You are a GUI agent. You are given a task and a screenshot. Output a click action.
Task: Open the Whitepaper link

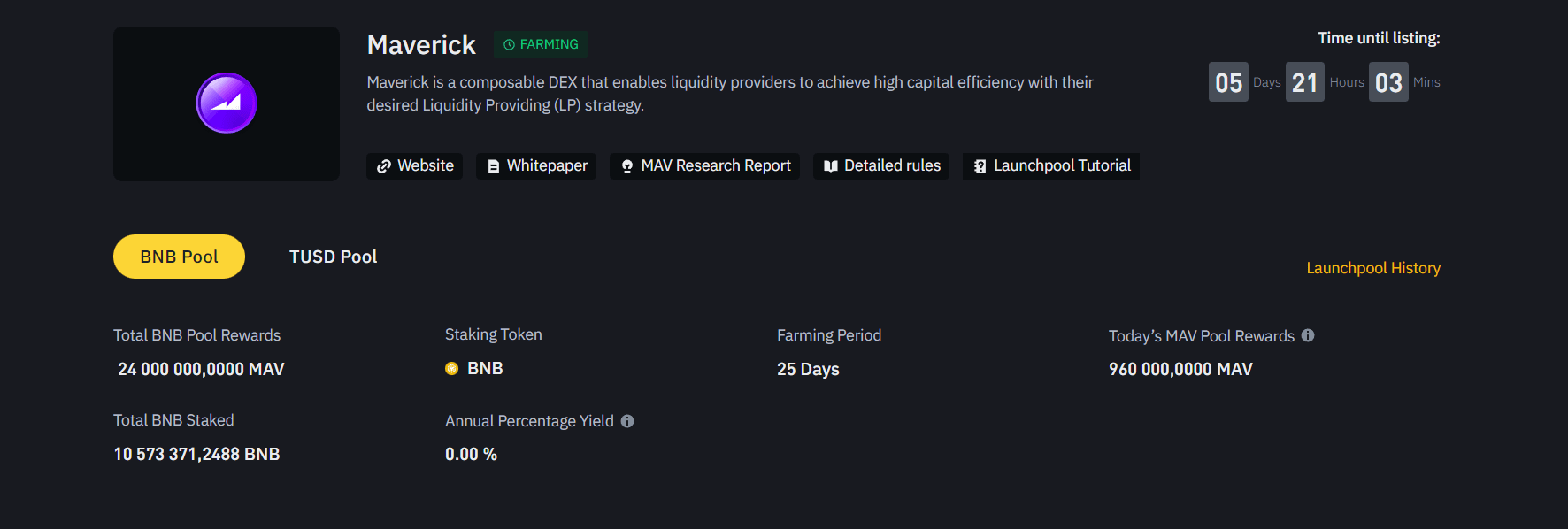pyautogui.click(x=536, y=166)
